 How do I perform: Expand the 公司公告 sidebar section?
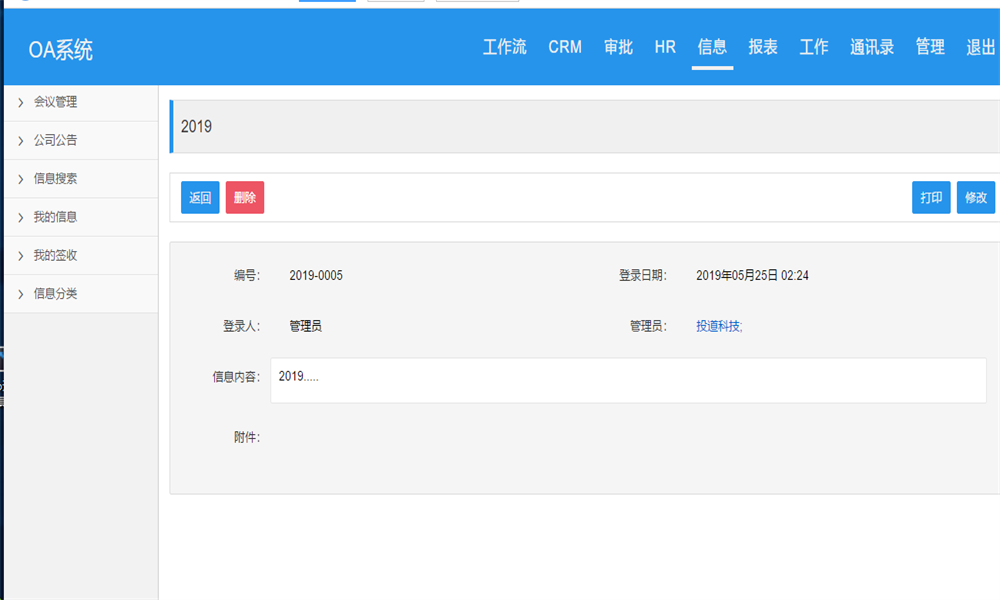55,140
